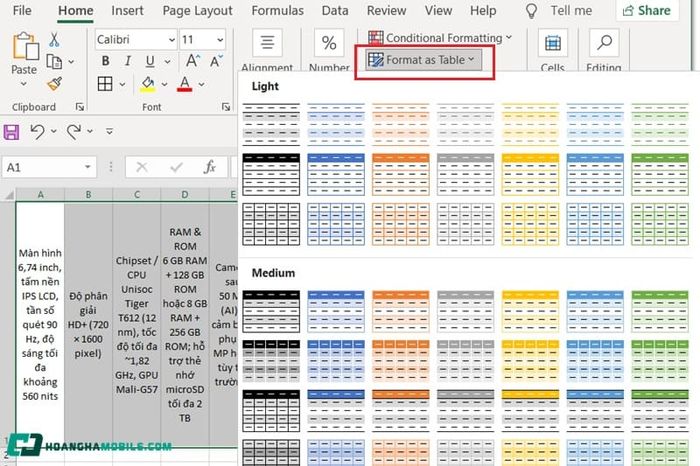This screenshot has height=466, width=700.
Task: Choose Medium blue banded style, first row
Action: click(336, 312)
